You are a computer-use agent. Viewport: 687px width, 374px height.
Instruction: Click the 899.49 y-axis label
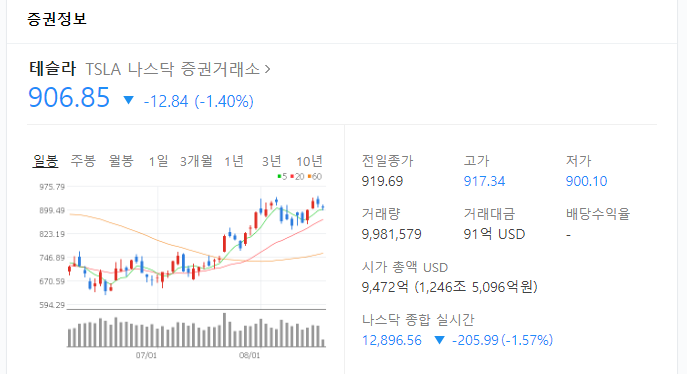tap(52, 211)
